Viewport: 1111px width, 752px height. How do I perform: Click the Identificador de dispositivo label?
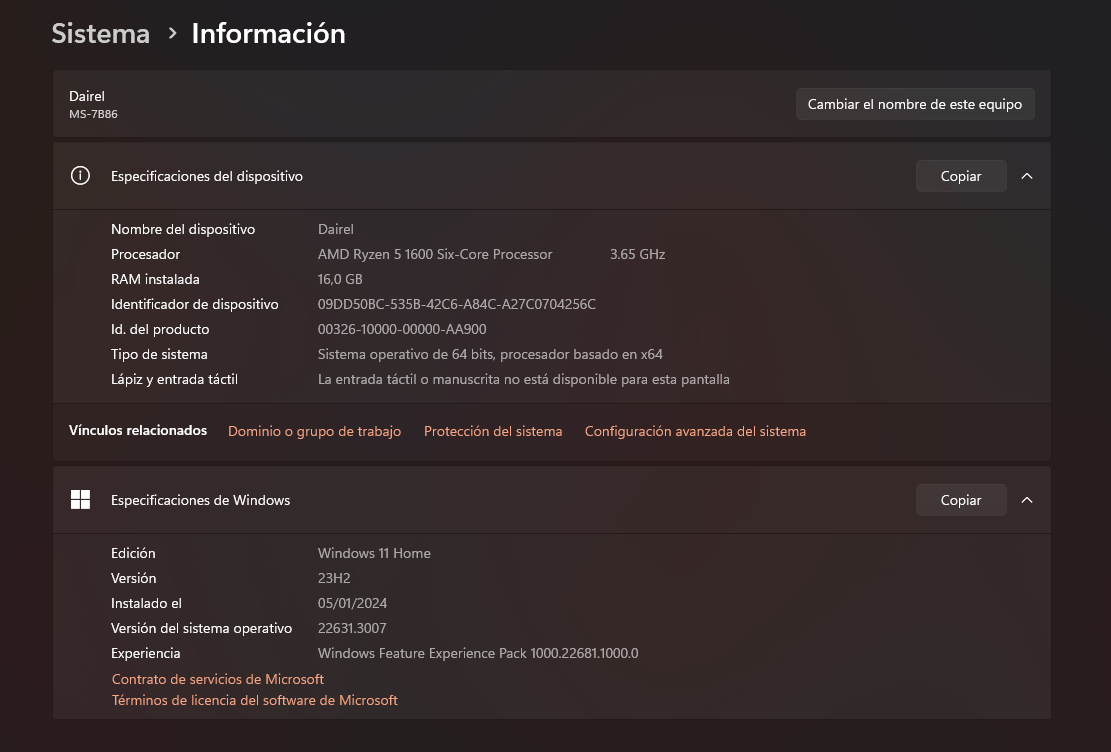(195, 304)
